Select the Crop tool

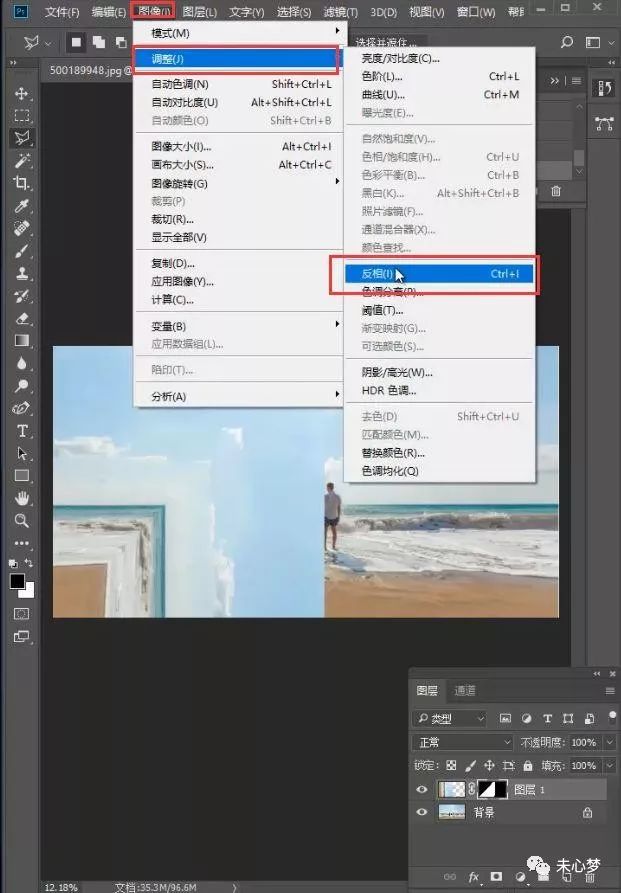pos(22,183)
